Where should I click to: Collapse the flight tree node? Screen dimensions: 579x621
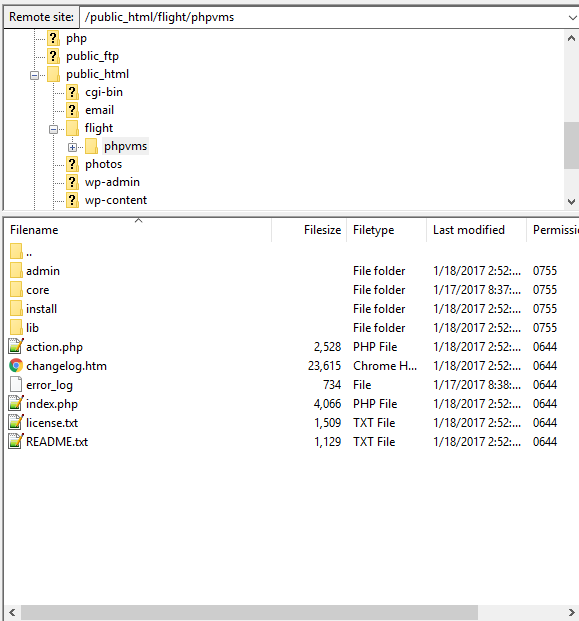pos(53,129)
